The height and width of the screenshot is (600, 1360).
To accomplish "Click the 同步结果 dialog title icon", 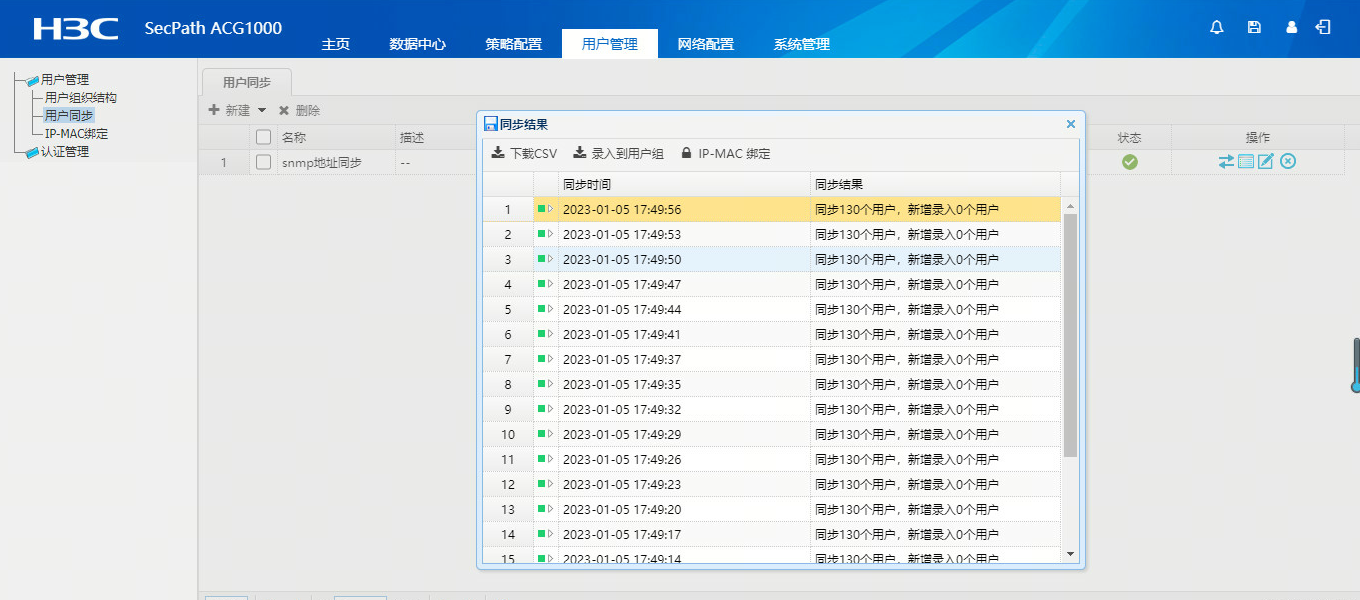I will tap(490, 124).
